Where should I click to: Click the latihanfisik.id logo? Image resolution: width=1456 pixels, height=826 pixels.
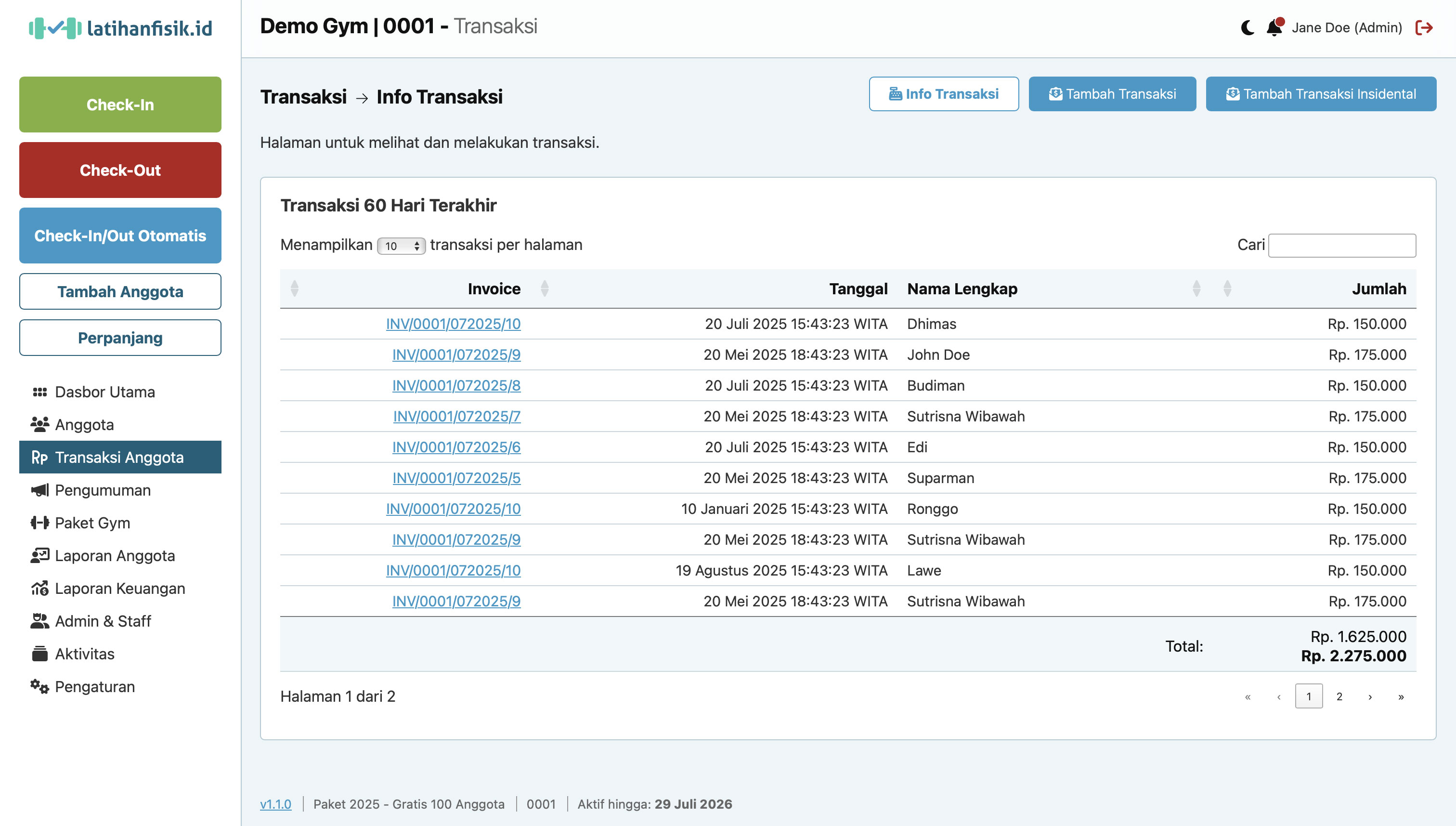[x=120, y=28]
